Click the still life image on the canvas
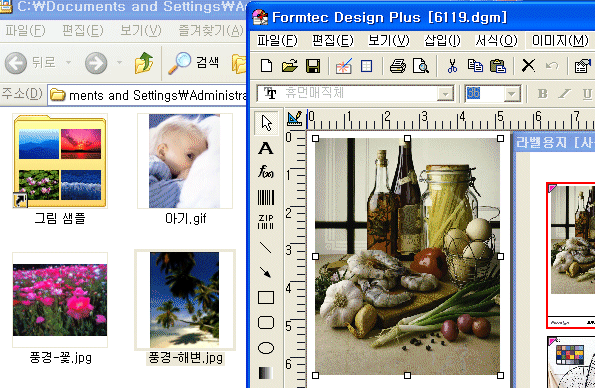This screenshot has height=388, width=595. (x=408, y=257)
